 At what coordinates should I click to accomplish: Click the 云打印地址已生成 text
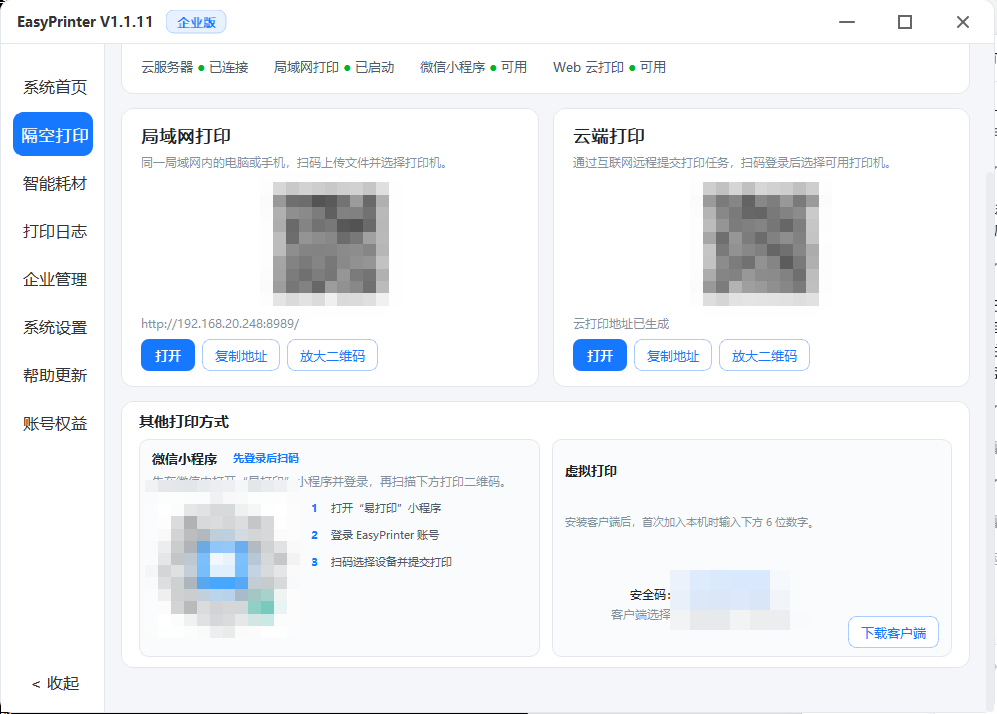(621, 324)
